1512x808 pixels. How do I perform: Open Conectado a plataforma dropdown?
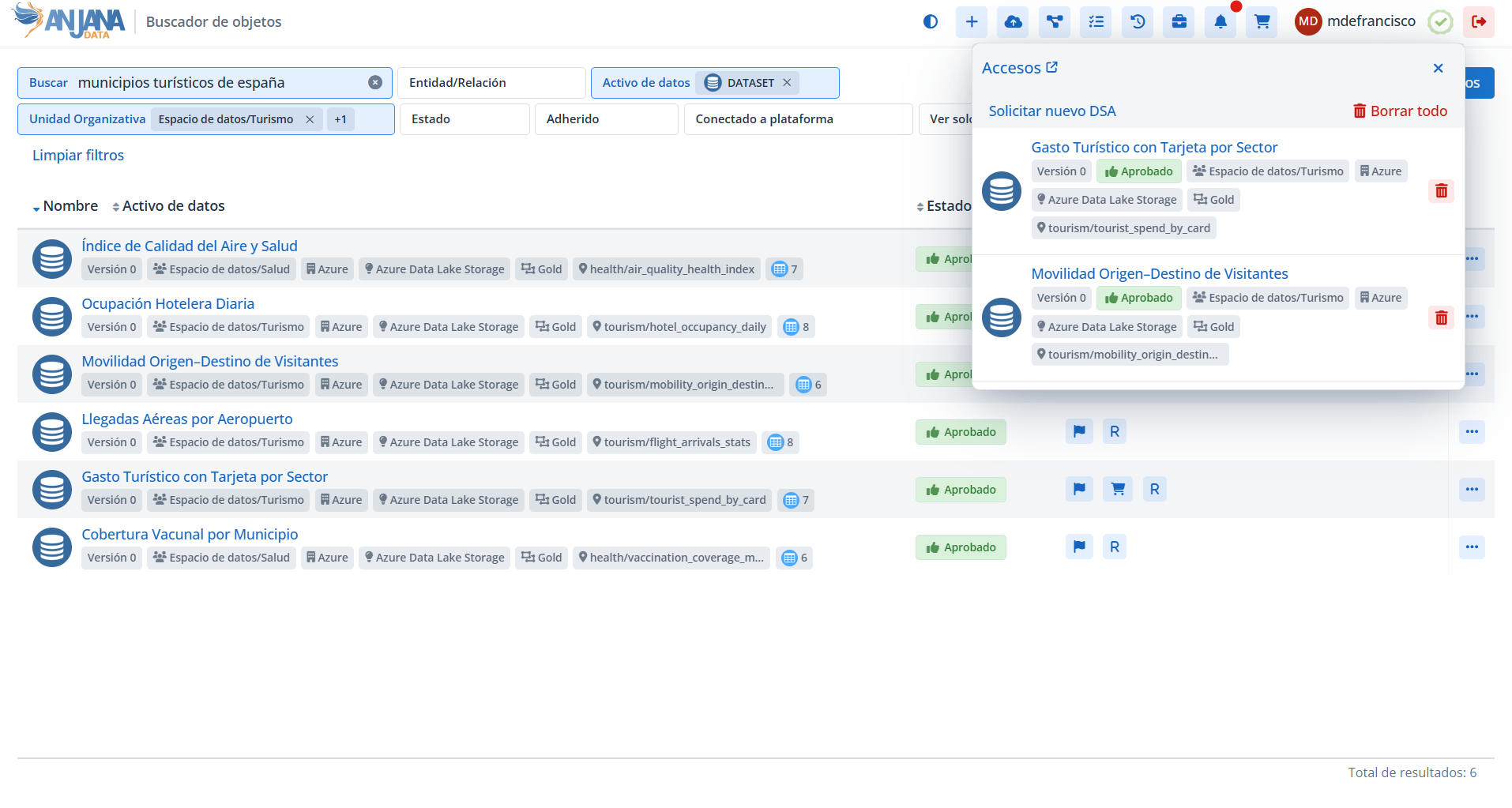click(797, 119)
